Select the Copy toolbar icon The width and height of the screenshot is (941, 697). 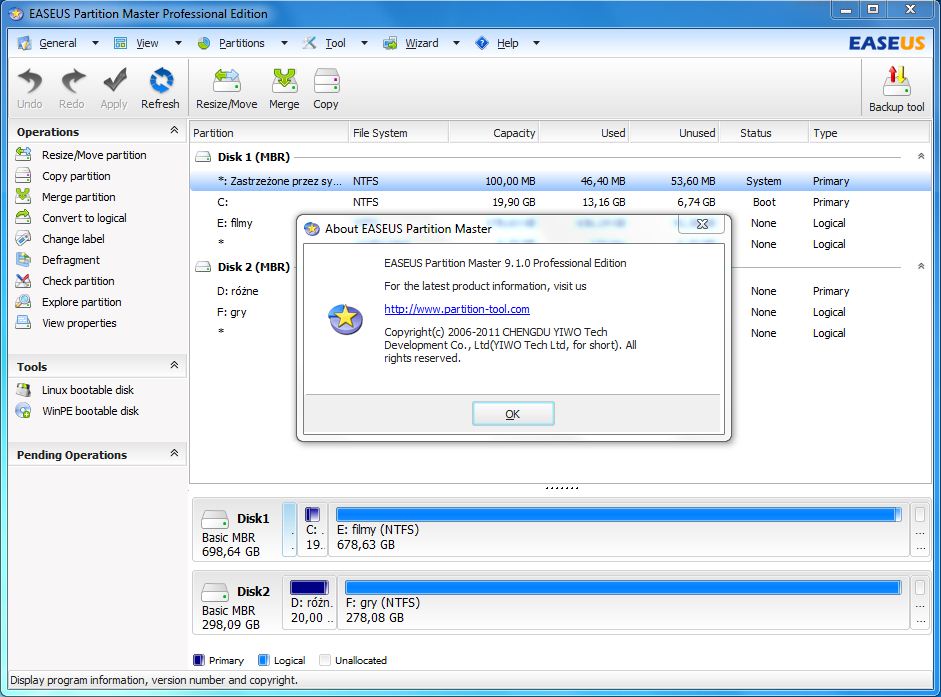click(x=326, y=88)
